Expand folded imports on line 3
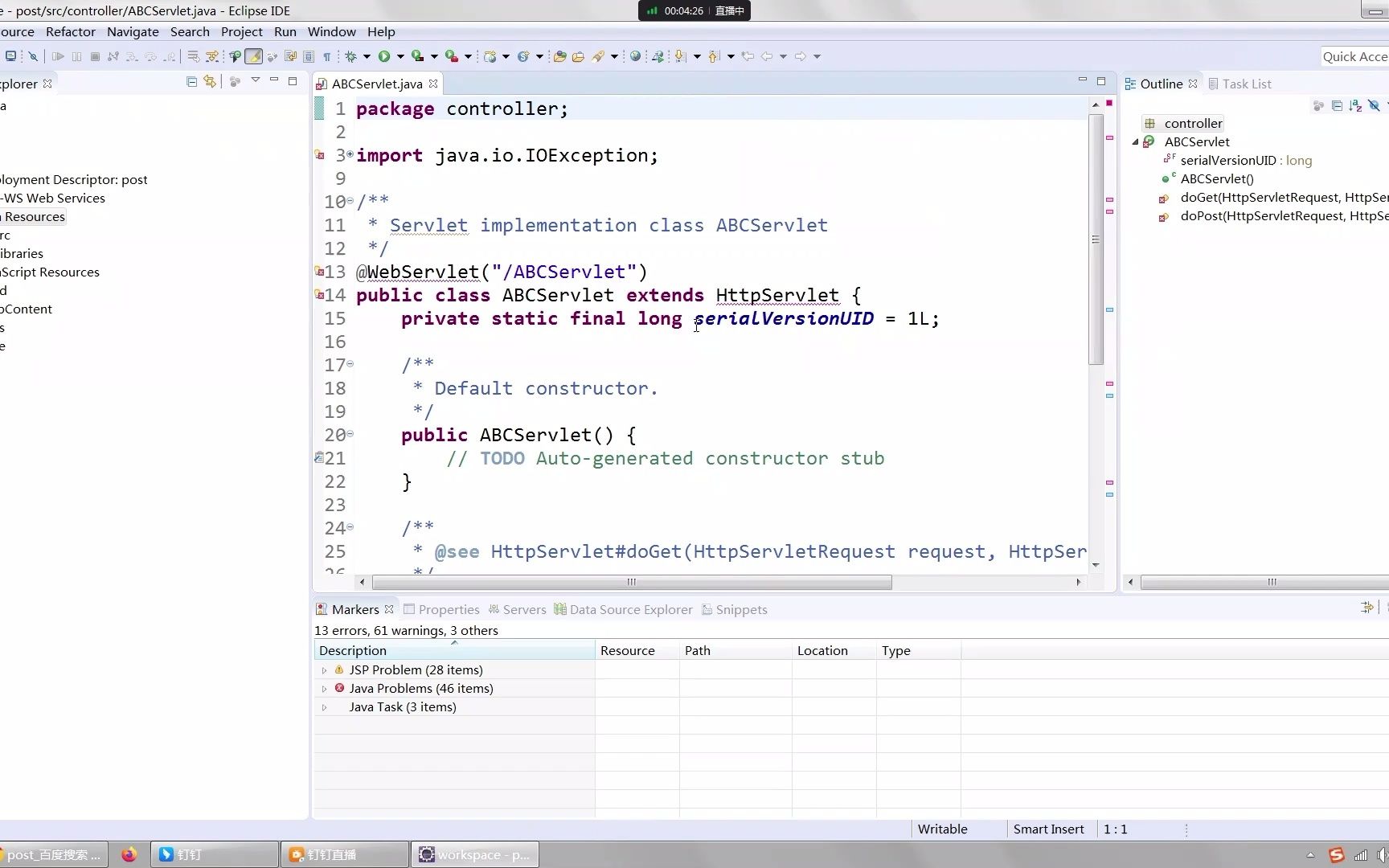 (x=350, y=154)
